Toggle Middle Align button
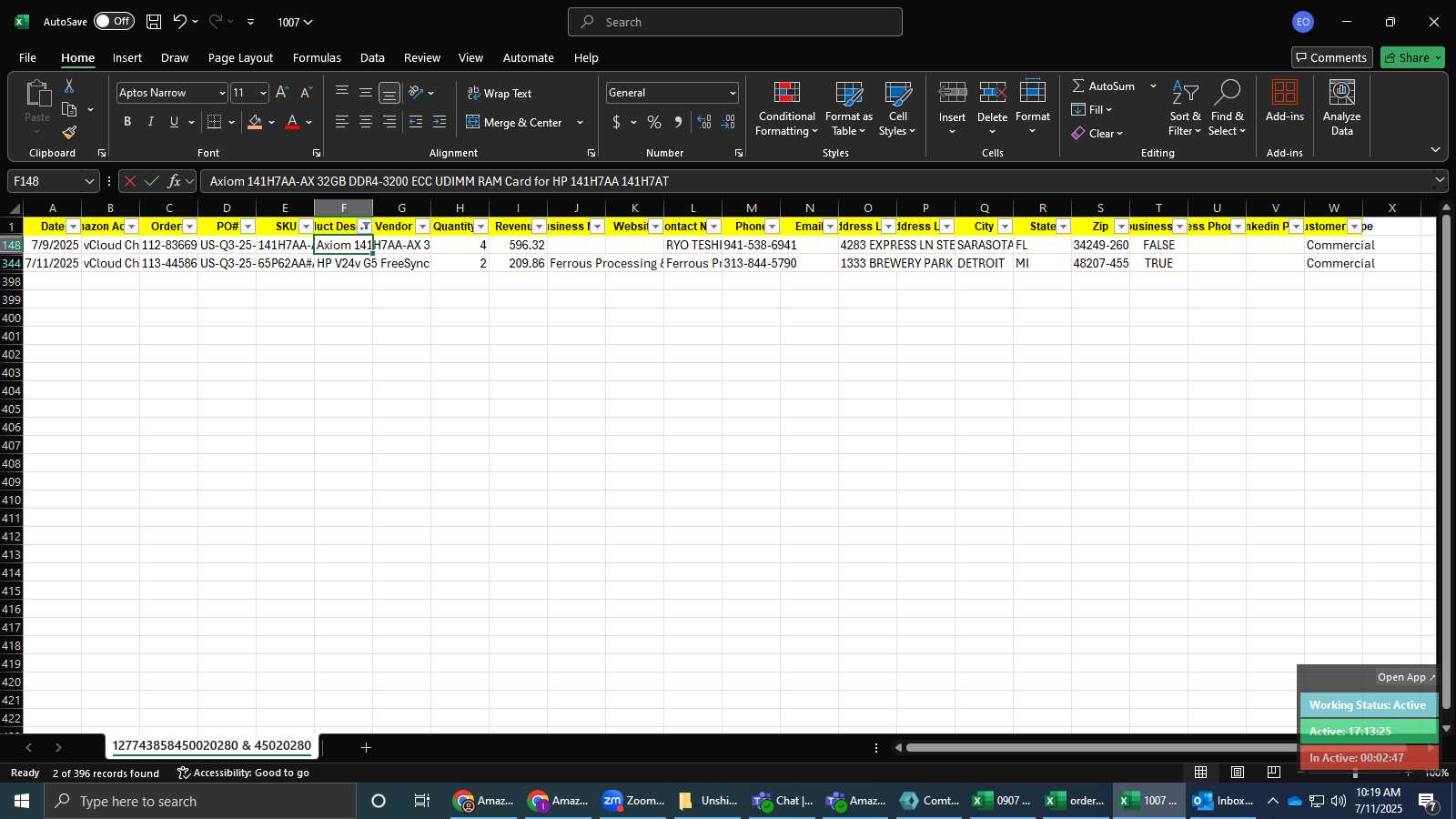This screenshot has height=819, width=1456. tap(366, 93)
